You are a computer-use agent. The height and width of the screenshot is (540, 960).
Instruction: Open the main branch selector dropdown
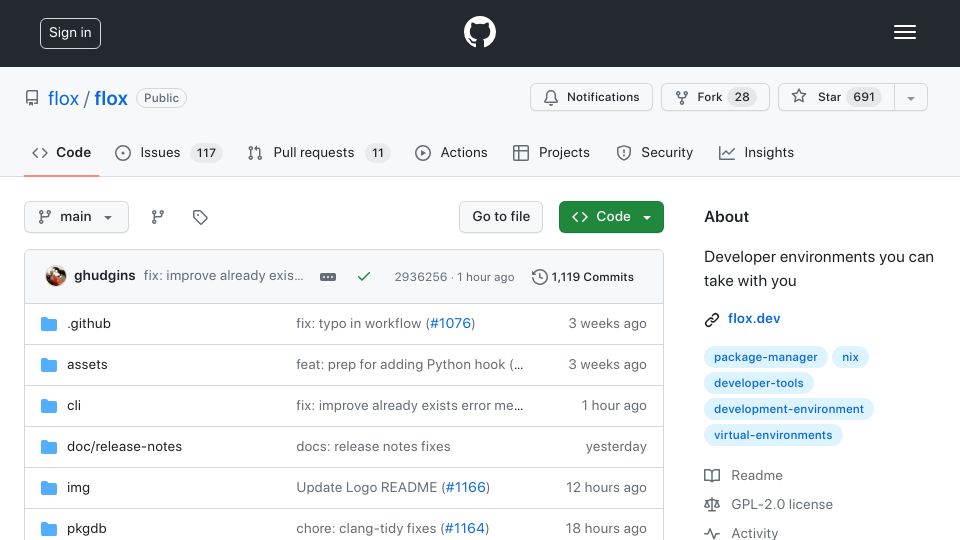77,217
